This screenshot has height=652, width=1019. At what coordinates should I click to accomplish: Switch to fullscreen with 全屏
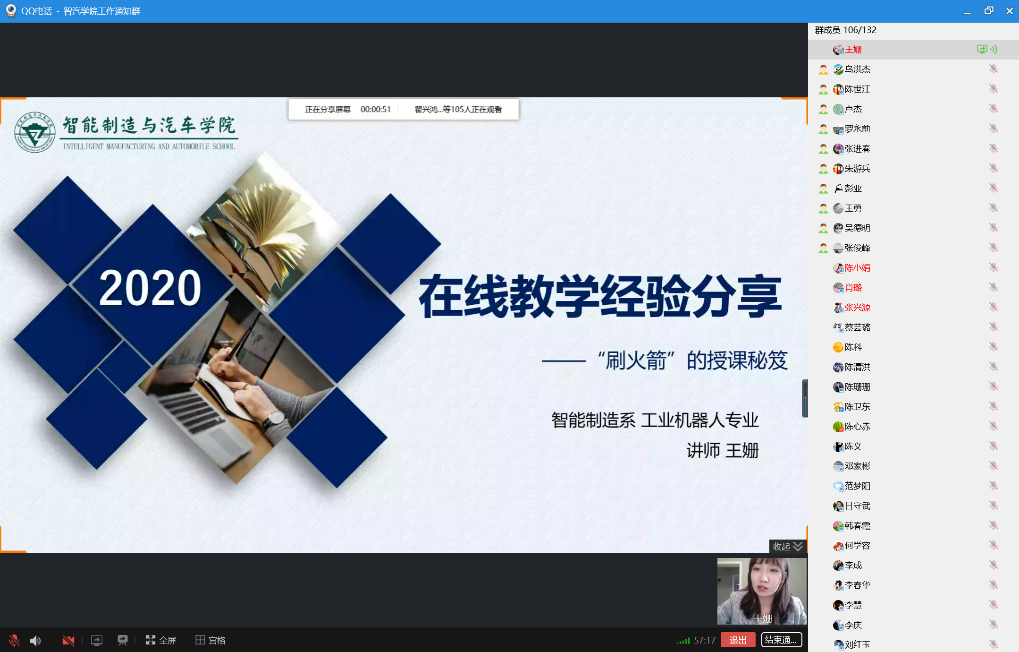160,640
